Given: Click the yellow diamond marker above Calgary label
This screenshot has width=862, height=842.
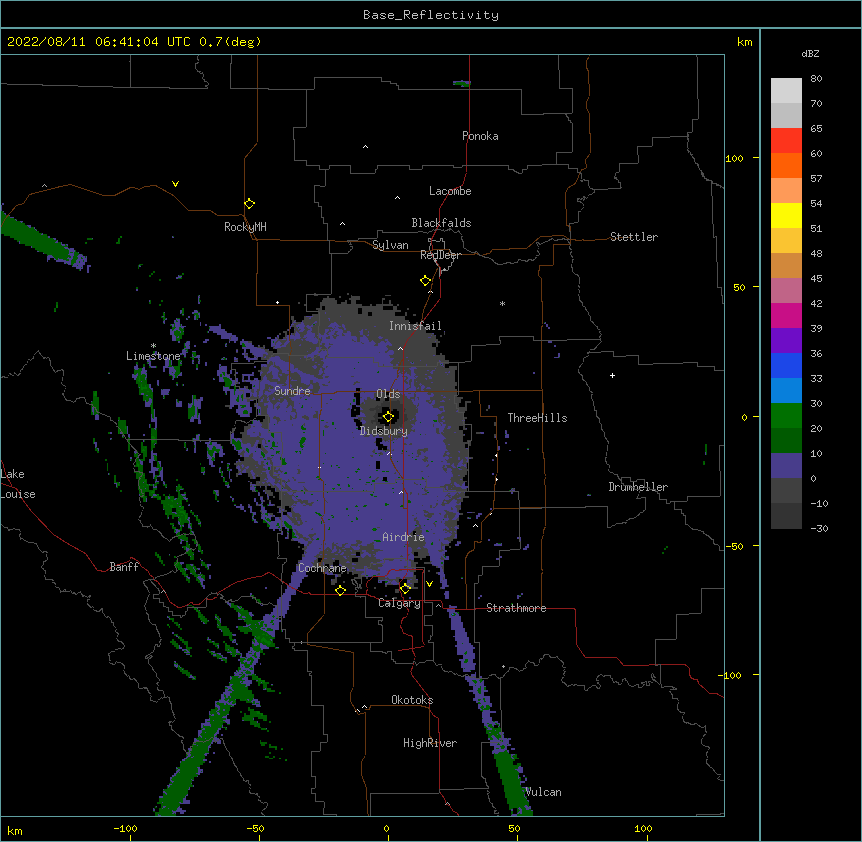Looking at the screenshot, I should (405, 589).
